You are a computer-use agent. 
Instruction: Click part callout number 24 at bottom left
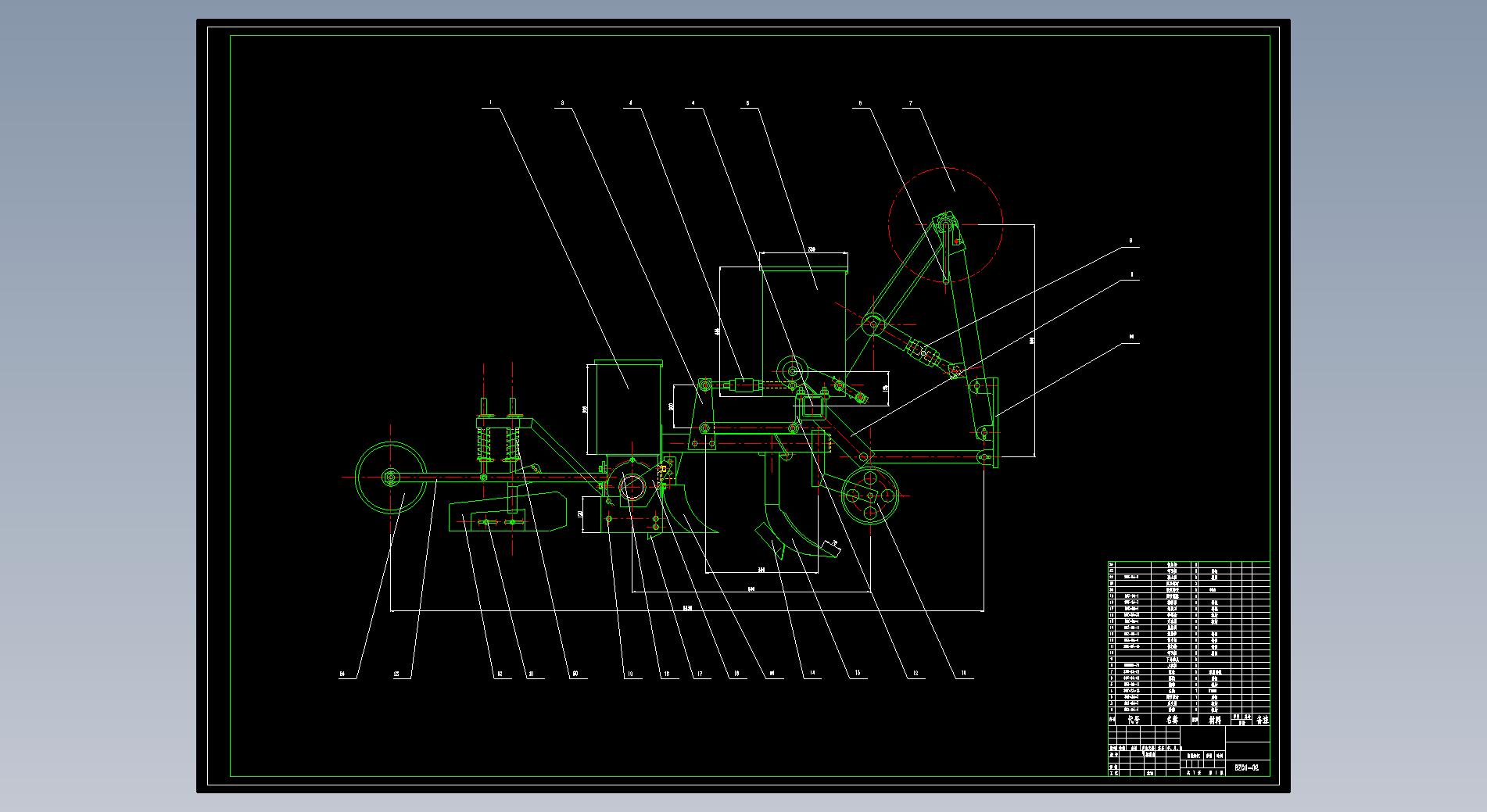point(342,674)
